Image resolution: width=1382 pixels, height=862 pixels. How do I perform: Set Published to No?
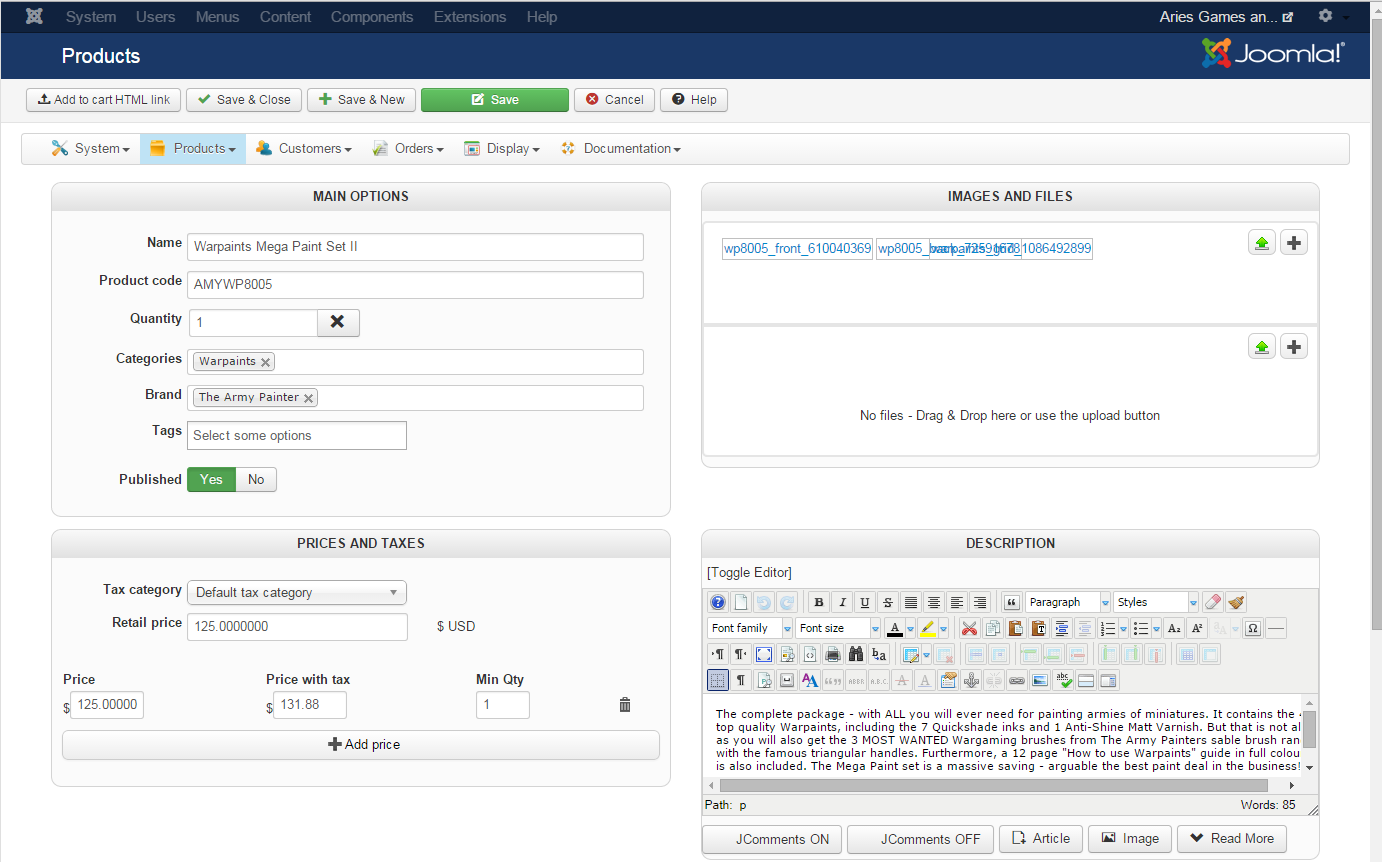[x=256, y=479]
